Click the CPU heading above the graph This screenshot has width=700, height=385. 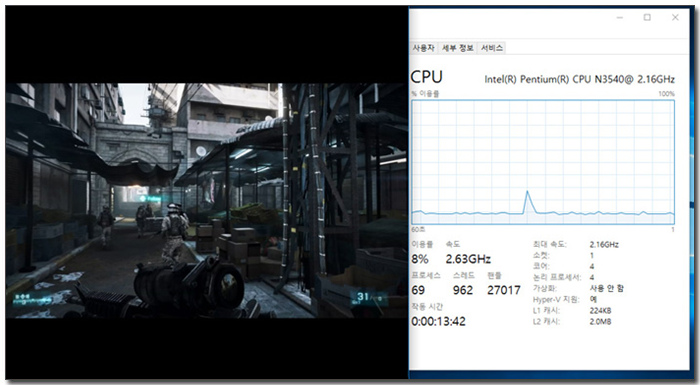(x=426, y=77)
